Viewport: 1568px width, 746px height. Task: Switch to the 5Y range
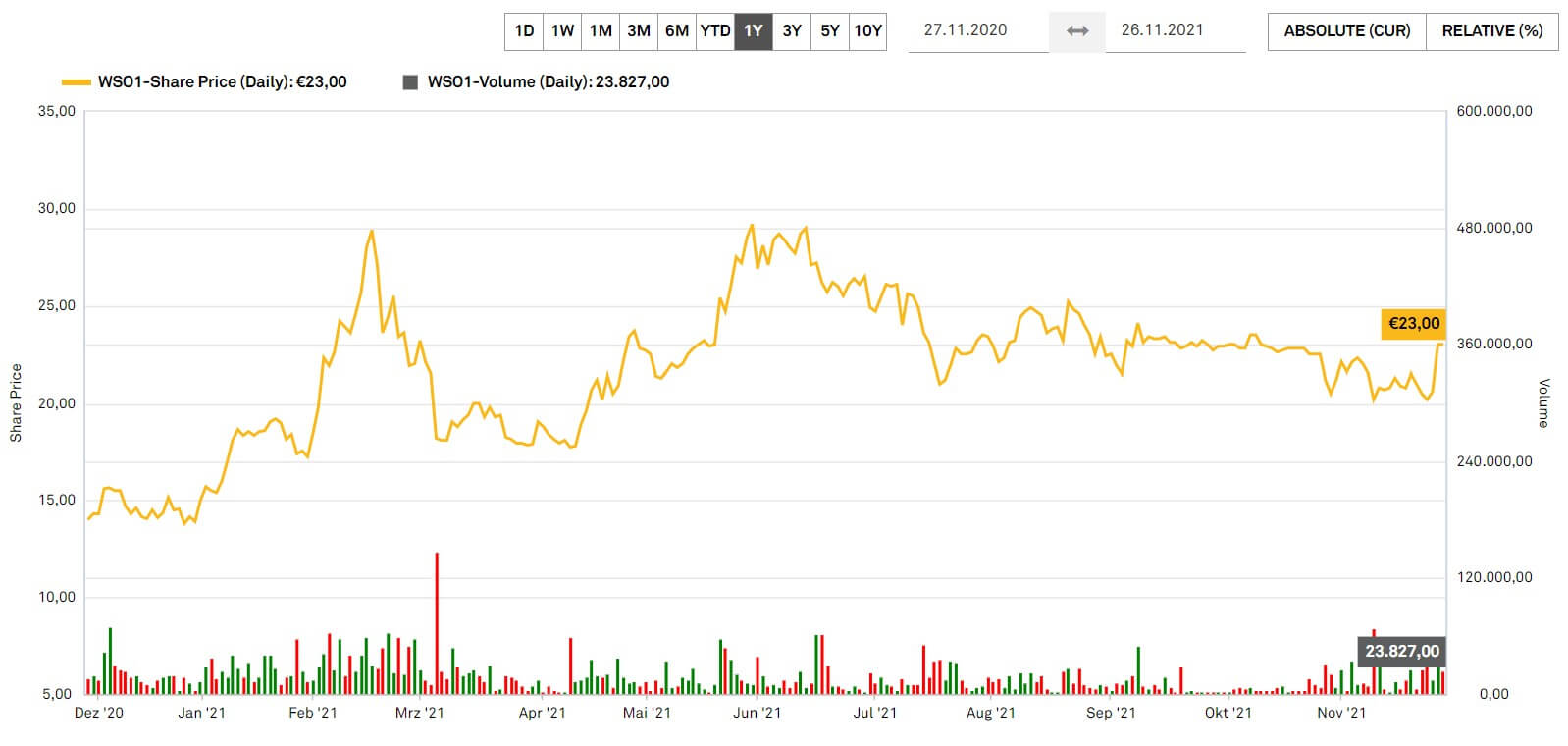830,31
